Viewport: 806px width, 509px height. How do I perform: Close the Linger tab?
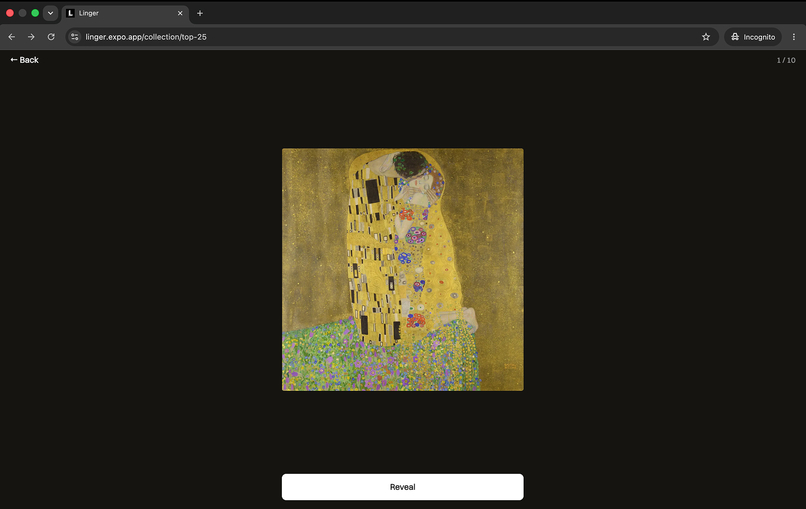pos(180,13)
